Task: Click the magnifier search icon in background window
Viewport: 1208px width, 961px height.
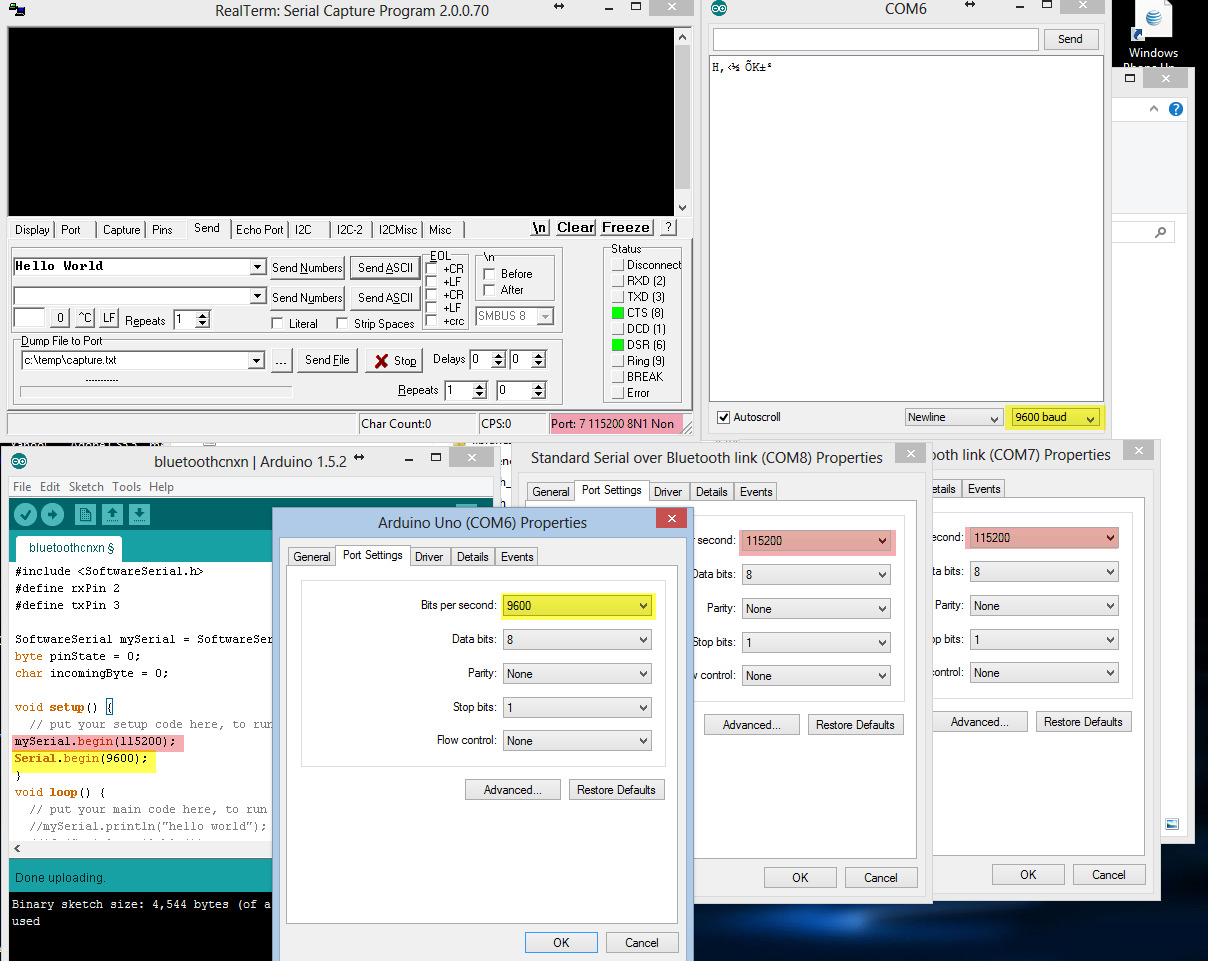Action: 1161,232
